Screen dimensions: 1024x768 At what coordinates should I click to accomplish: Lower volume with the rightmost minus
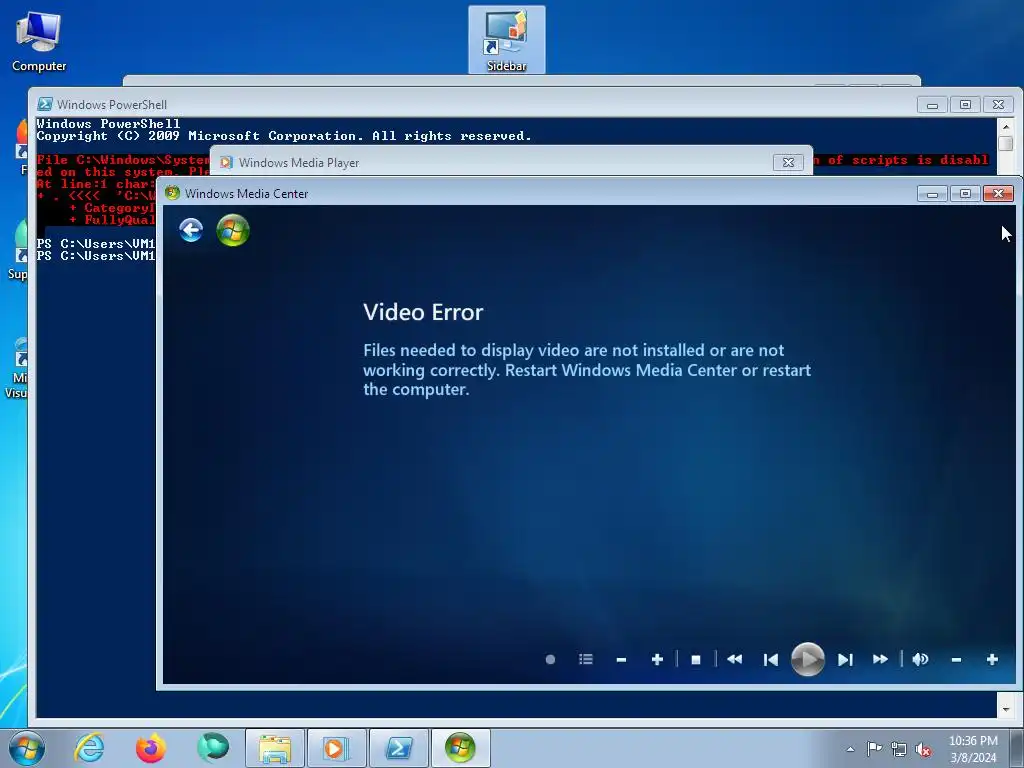[957, 660]
